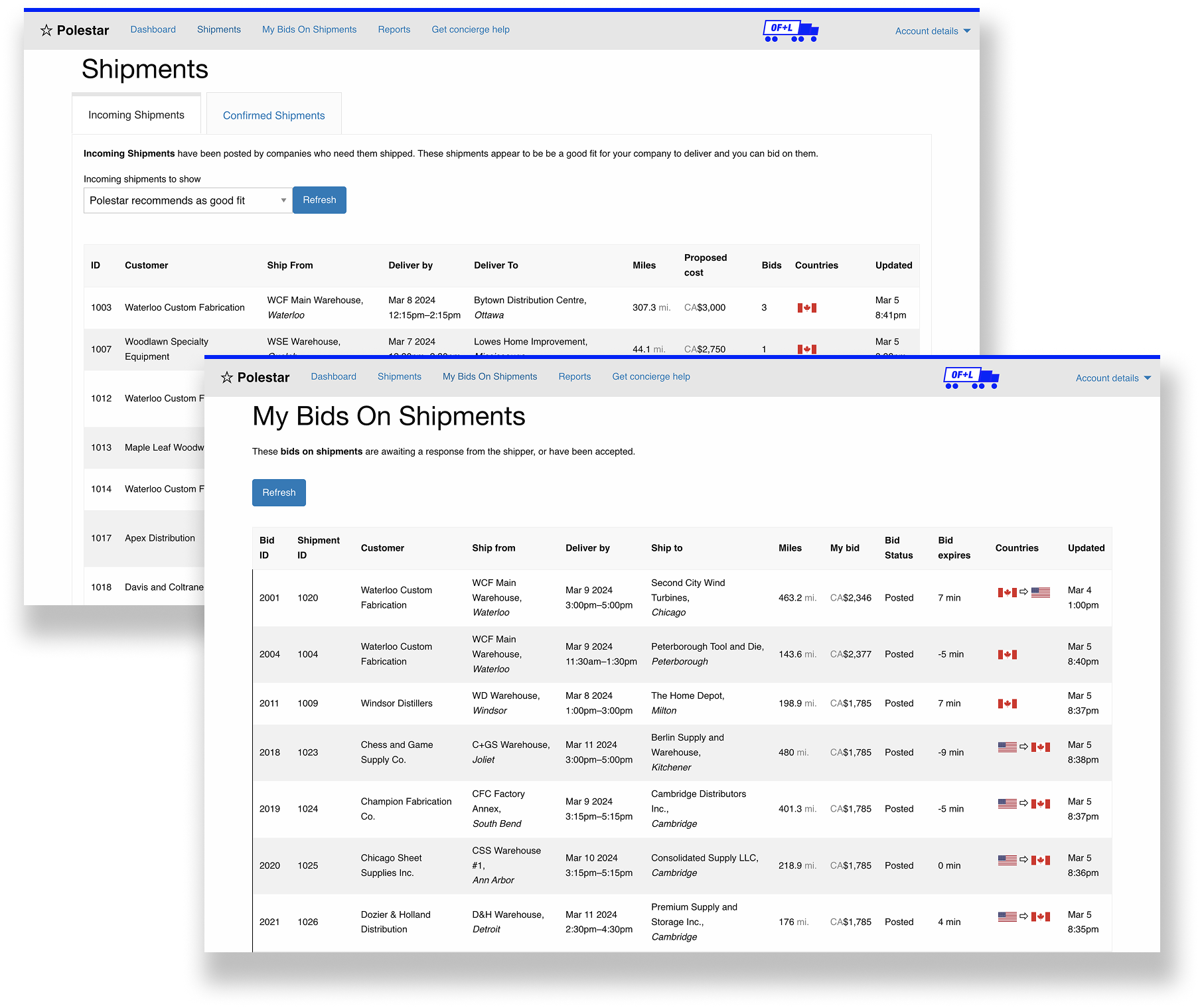Screen dimensions: 1200x1008
Task: Open Shipments link in My Bids window navbar
Action: [x=400, y=377]
